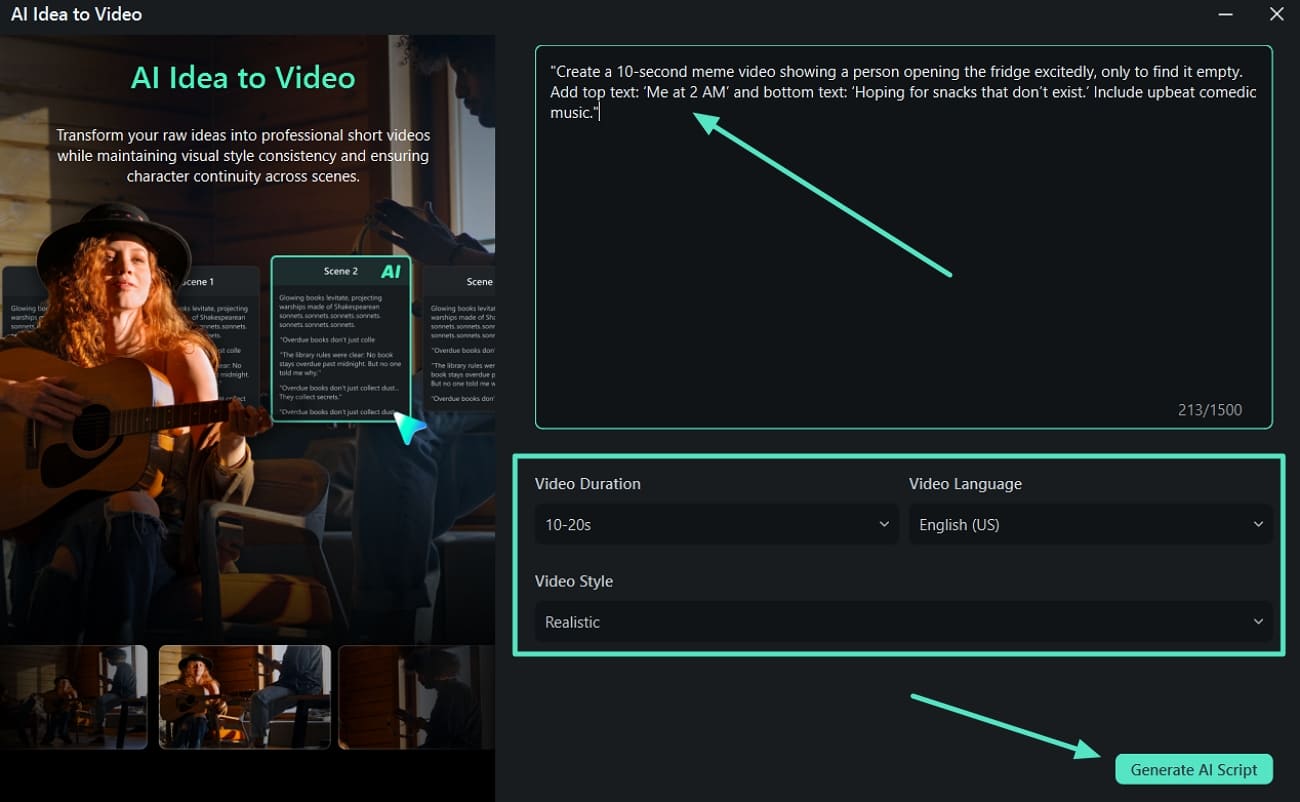Click the Transform your raw ideas description text
The width and height of the screenshot is (1300, 802).
pos(243,155)
